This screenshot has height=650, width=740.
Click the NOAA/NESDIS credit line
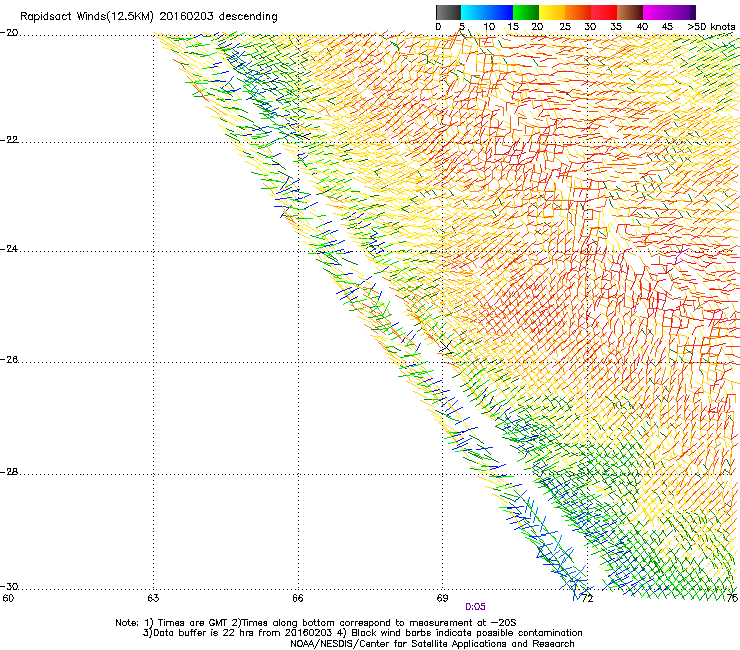coord(432,644)
